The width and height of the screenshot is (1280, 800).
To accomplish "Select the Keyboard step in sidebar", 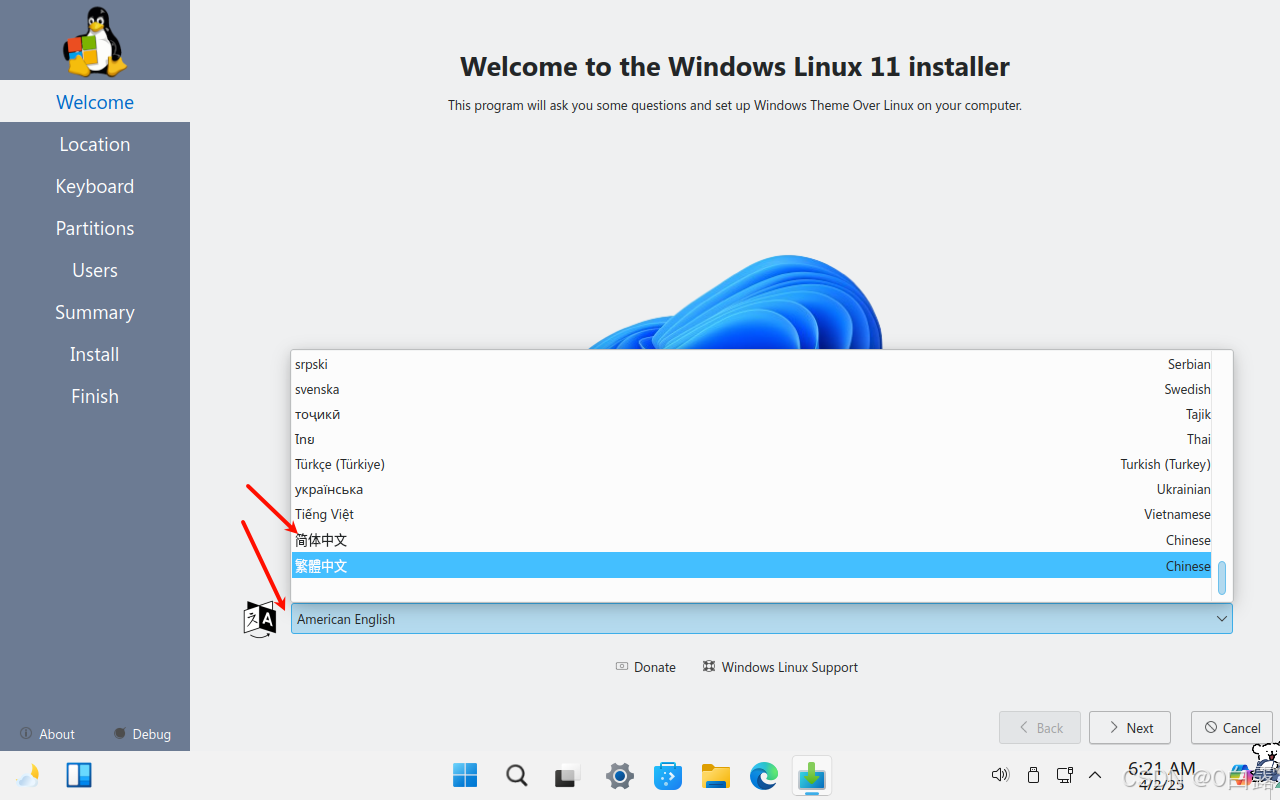I will click(x=95, y=186).
